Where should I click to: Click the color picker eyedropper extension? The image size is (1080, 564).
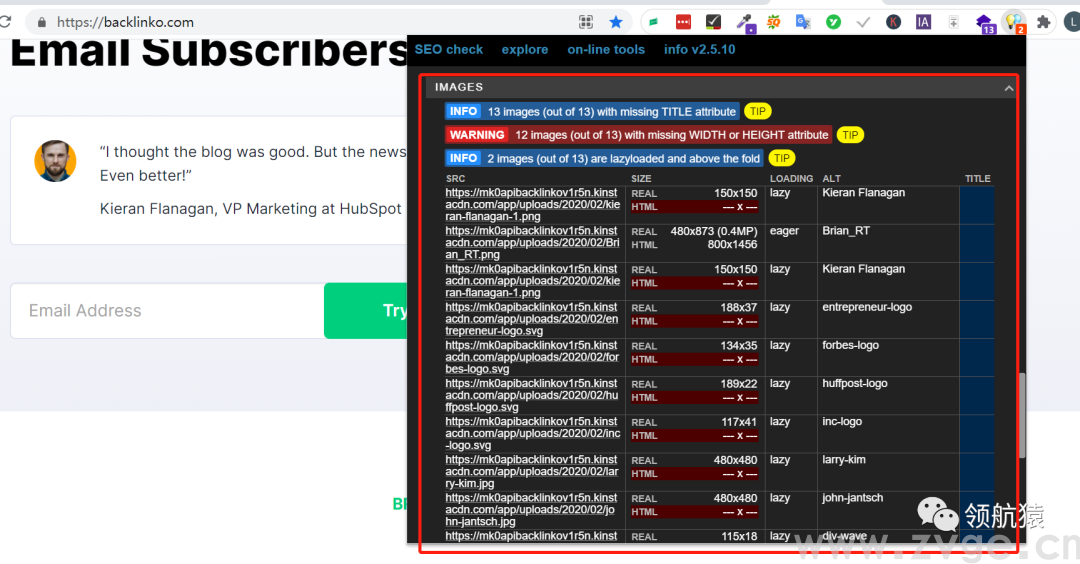[x=744, y=21]
